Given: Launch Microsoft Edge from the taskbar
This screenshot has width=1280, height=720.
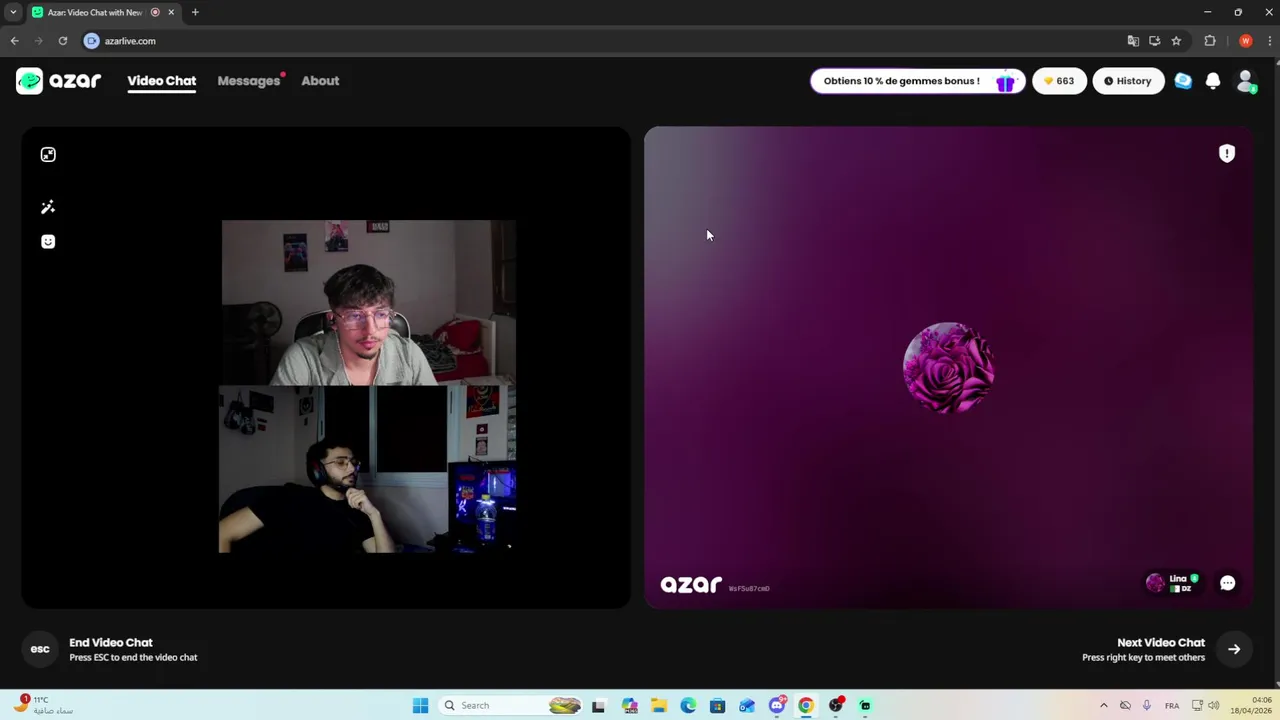Looking at the screenshot, I should 688,705.
